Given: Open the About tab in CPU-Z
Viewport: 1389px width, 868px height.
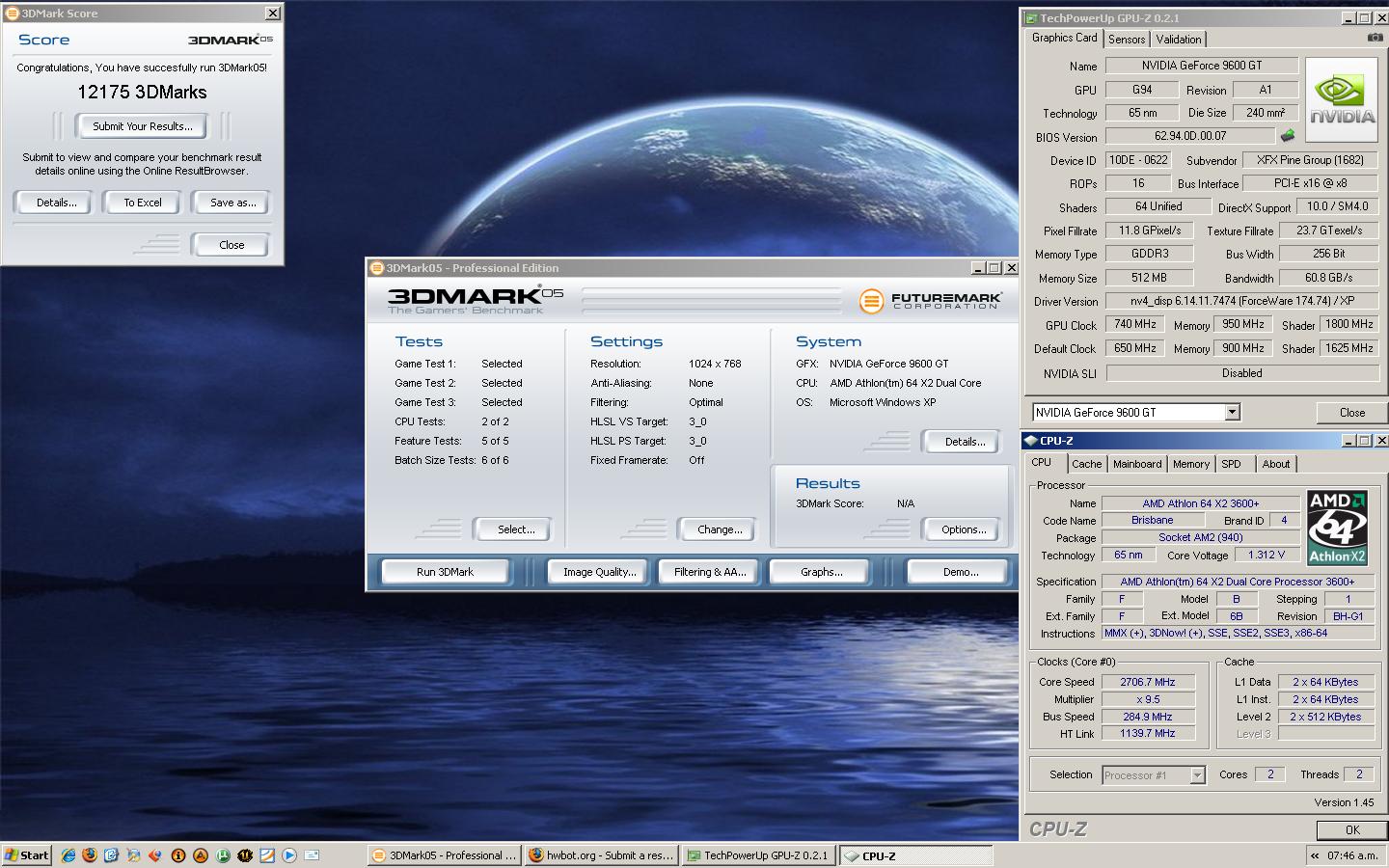Looking at the screenshot, I should pos(1275,464).
